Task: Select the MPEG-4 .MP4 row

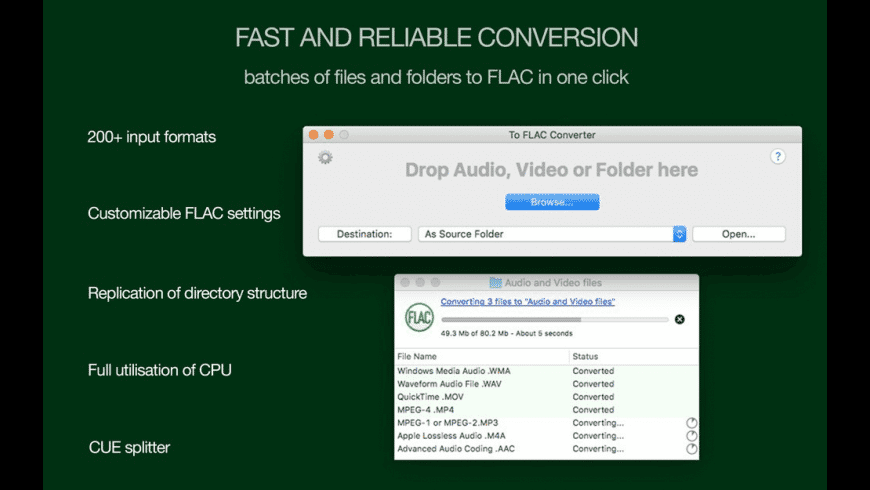Action: (x=547, y=410)
